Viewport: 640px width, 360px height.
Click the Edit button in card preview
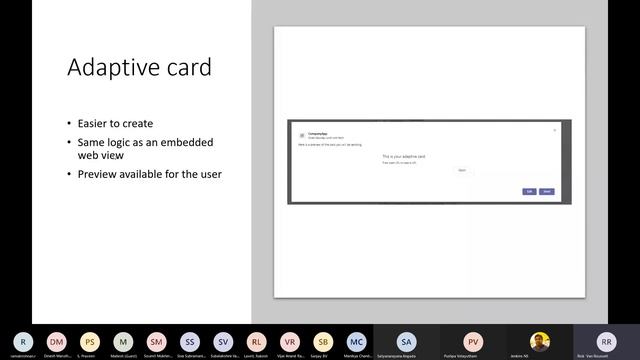(529, 191)
